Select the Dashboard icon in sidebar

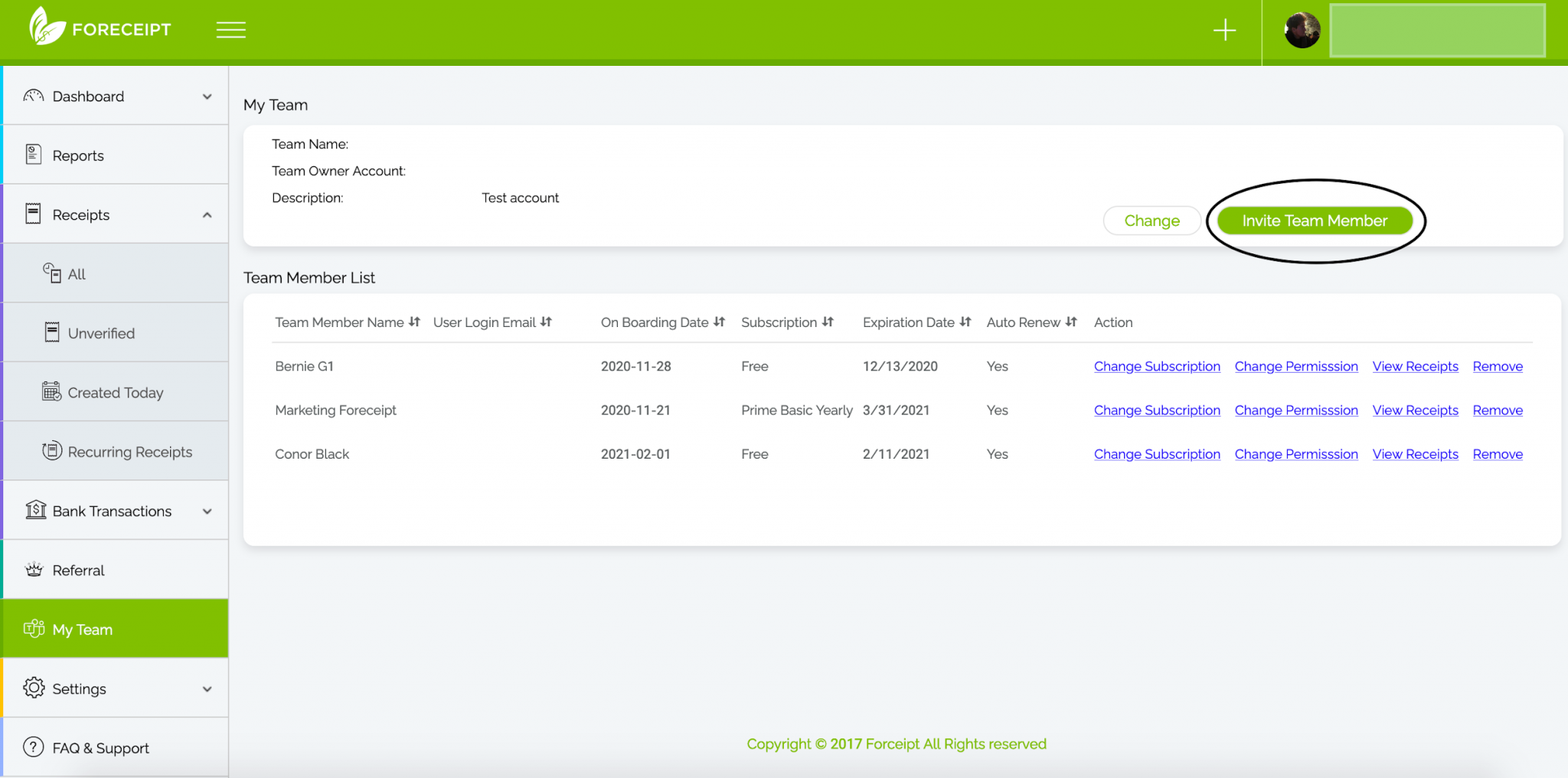tap(32, 95)
